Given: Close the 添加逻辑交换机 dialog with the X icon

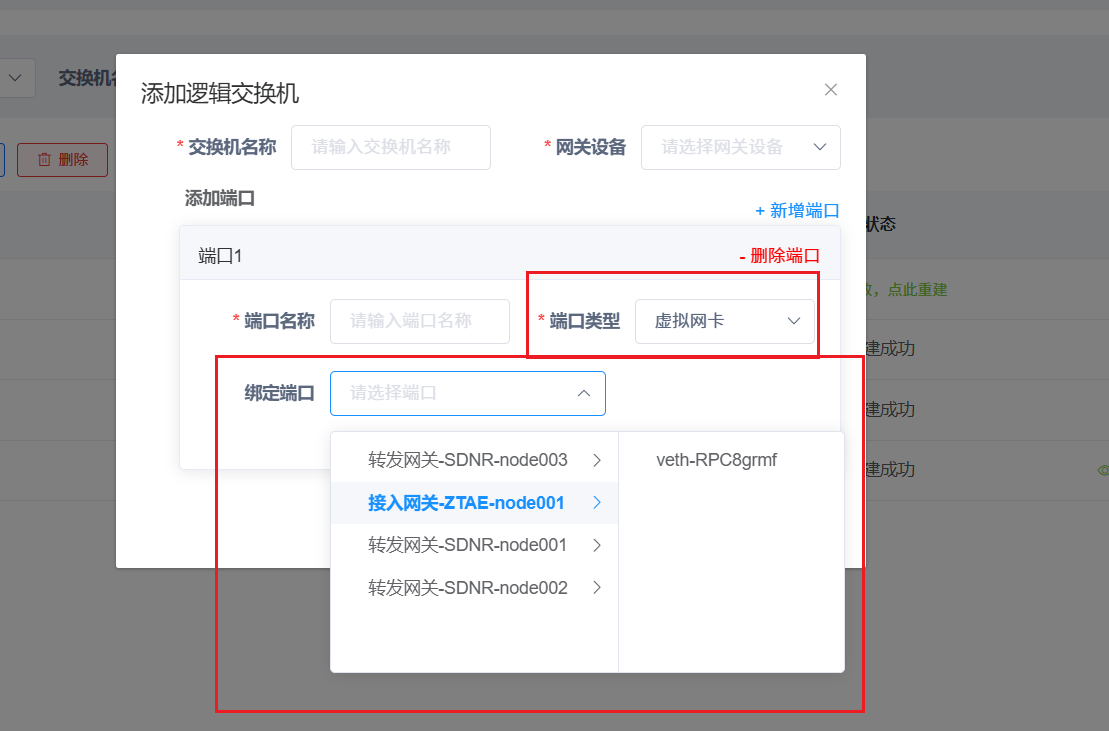Looking at the screenshot, I should 830,89.
